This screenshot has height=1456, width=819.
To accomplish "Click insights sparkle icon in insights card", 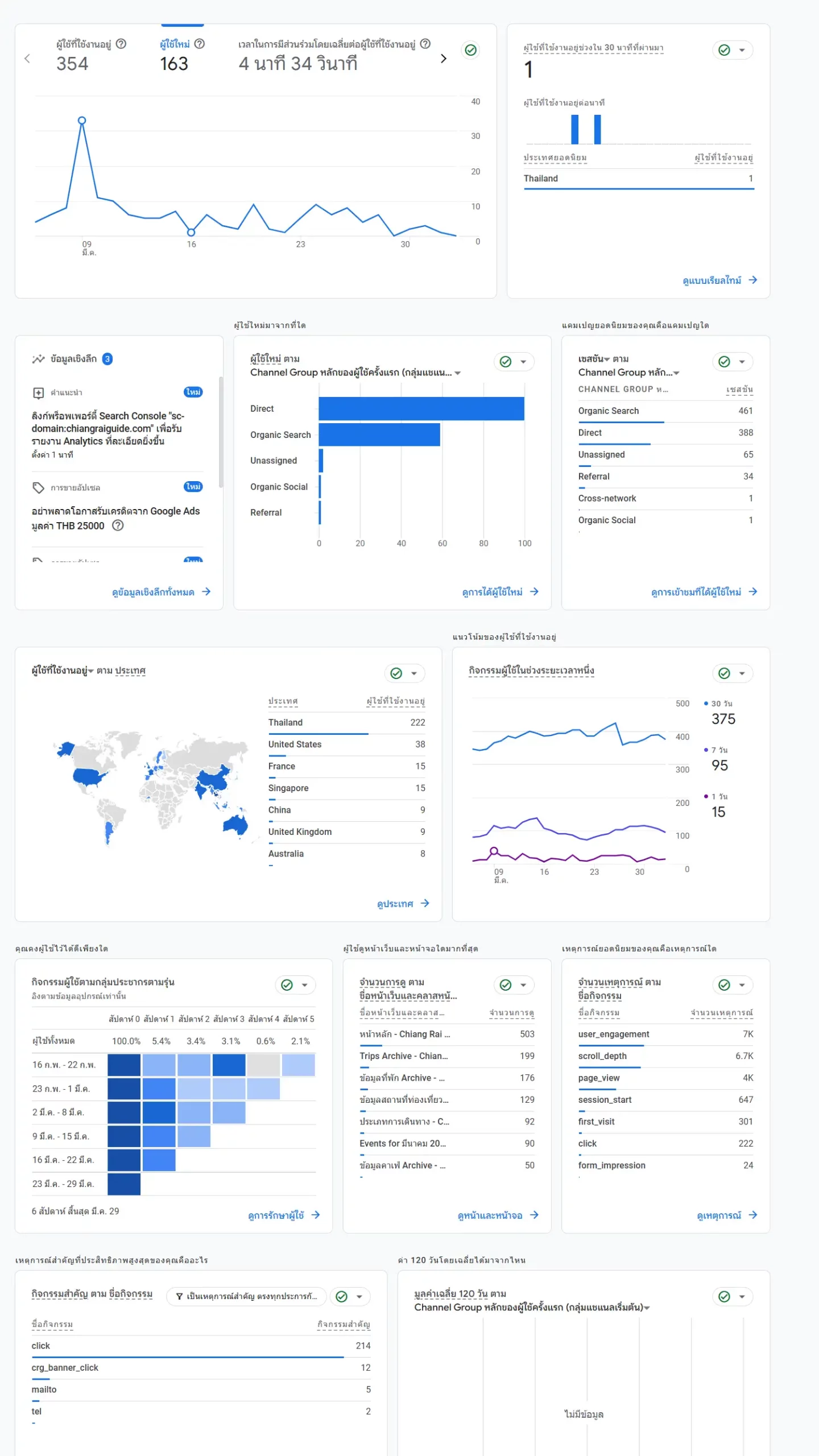I will pyautogui.click(x=38, y=359).
